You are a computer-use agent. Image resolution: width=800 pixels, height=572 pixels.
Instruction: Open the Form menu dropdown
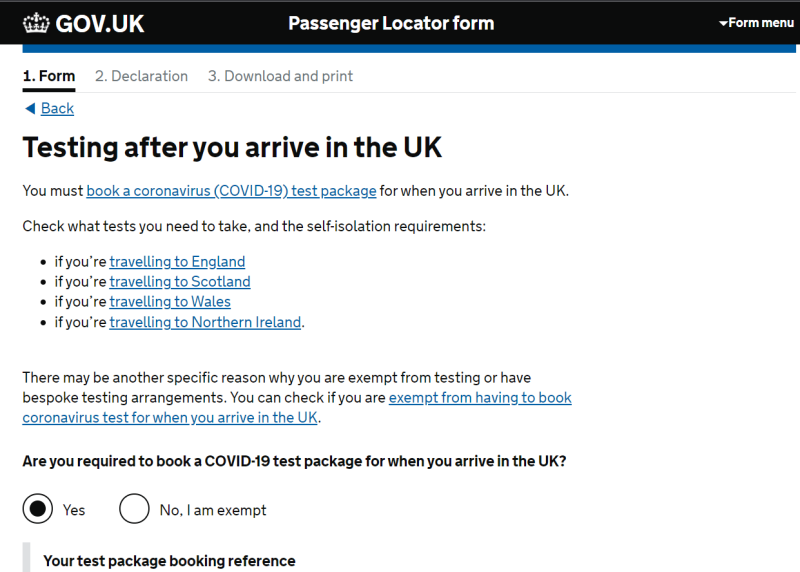(x=756, y=22)
